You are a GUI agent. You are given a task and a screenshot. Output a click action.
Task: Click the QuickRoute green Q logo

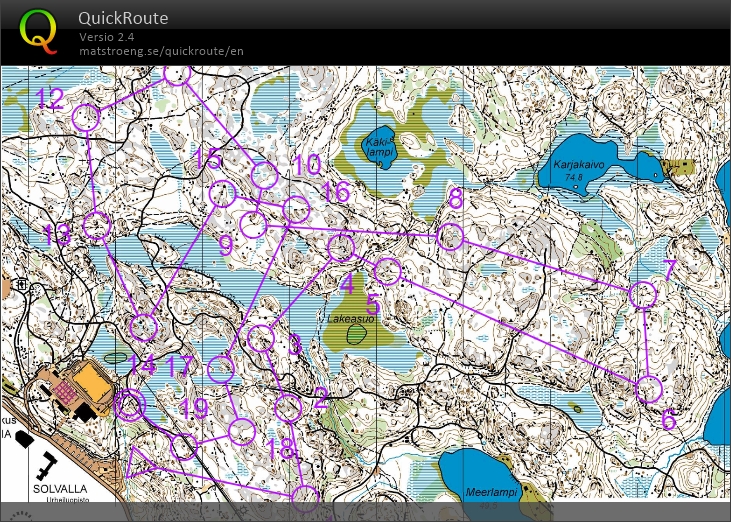(38, 31)
